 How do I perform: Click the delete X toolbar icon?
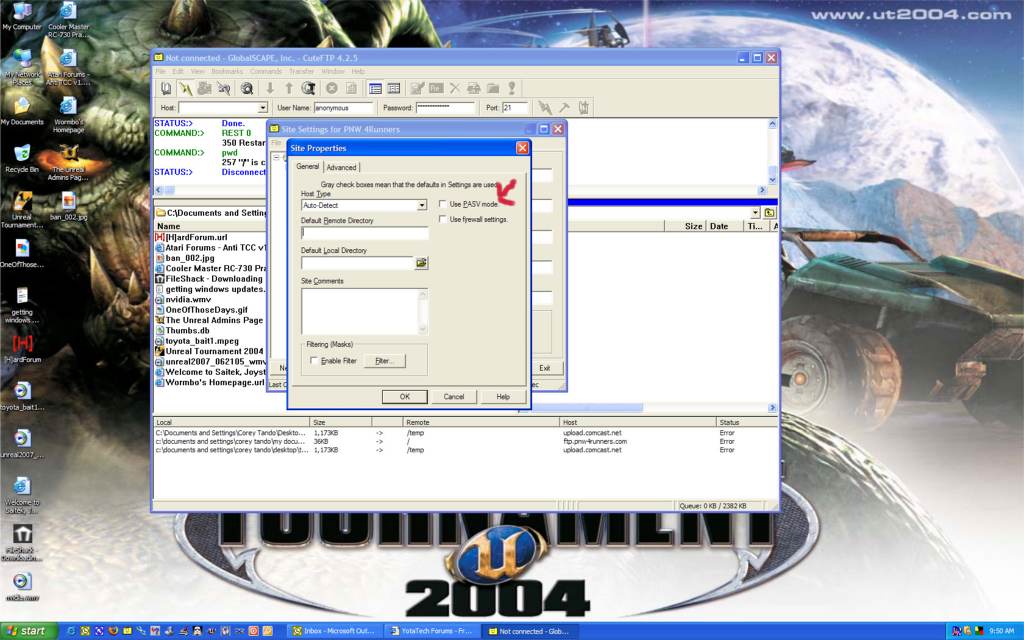(x=455, y=88)
